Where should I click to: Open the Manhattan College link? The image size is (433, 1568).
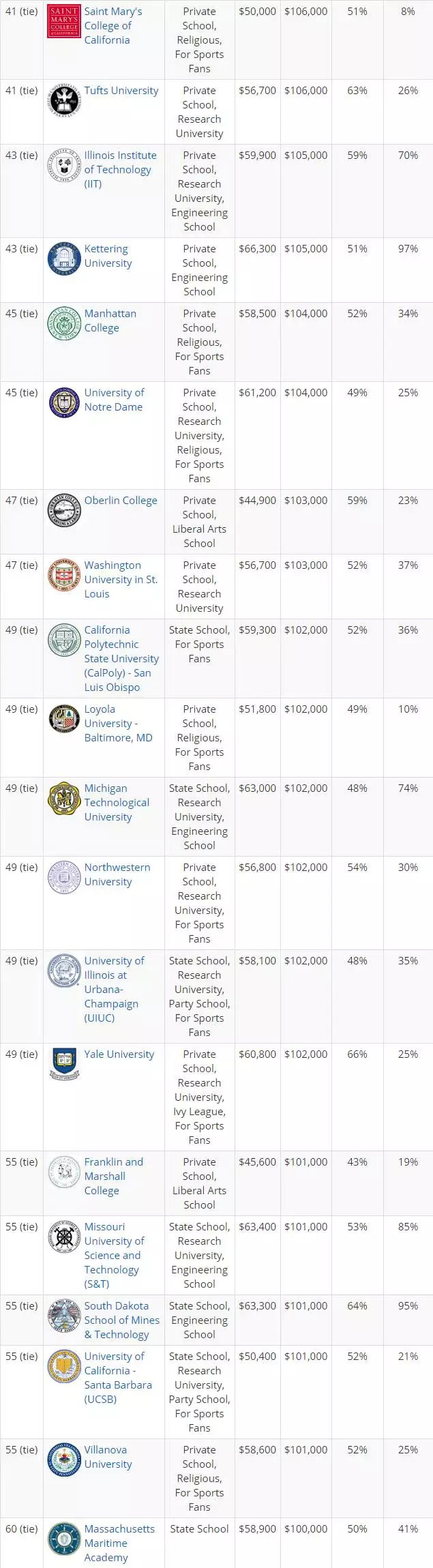pos(110,321)
